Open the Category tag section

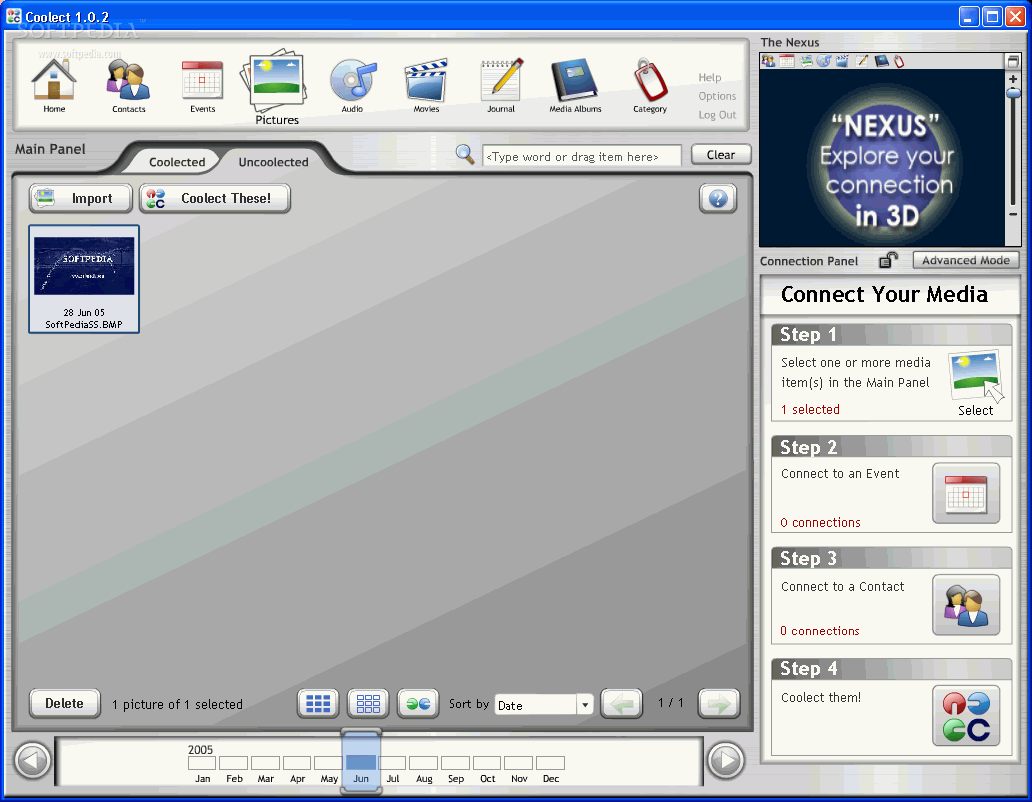[650, 86]
